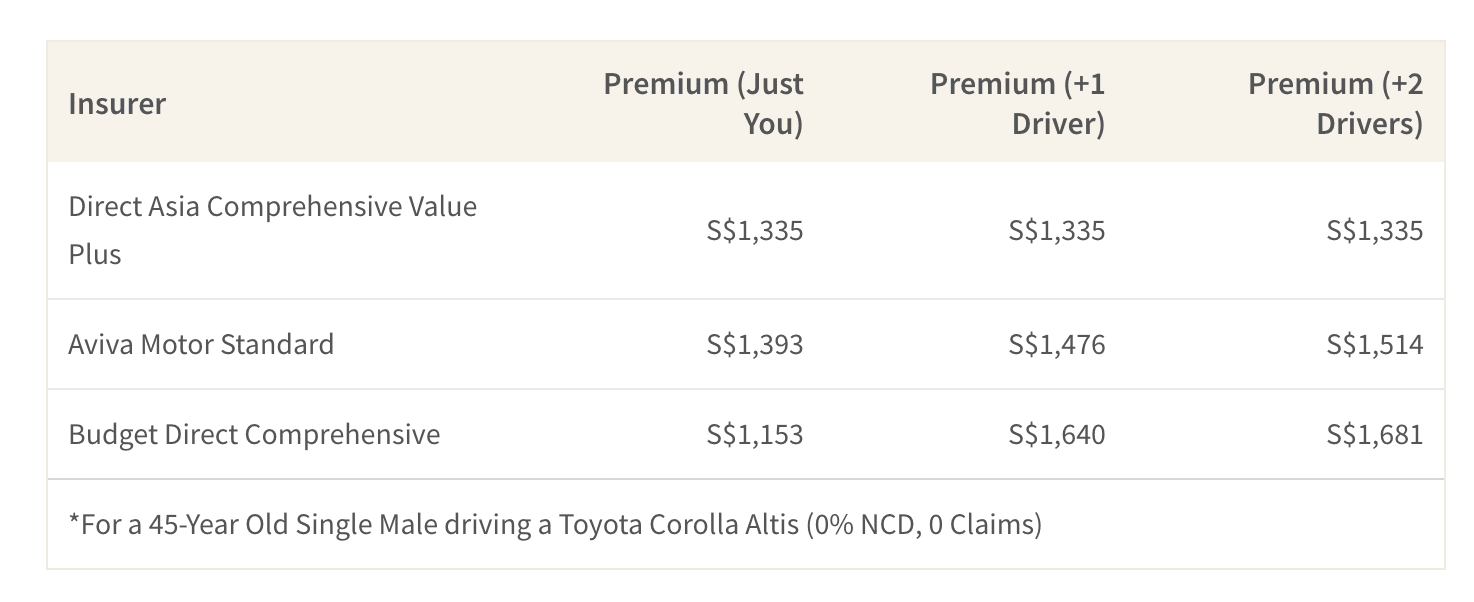
Task: Select the Toyota Corolla Altis text
Action: [680, 524]
